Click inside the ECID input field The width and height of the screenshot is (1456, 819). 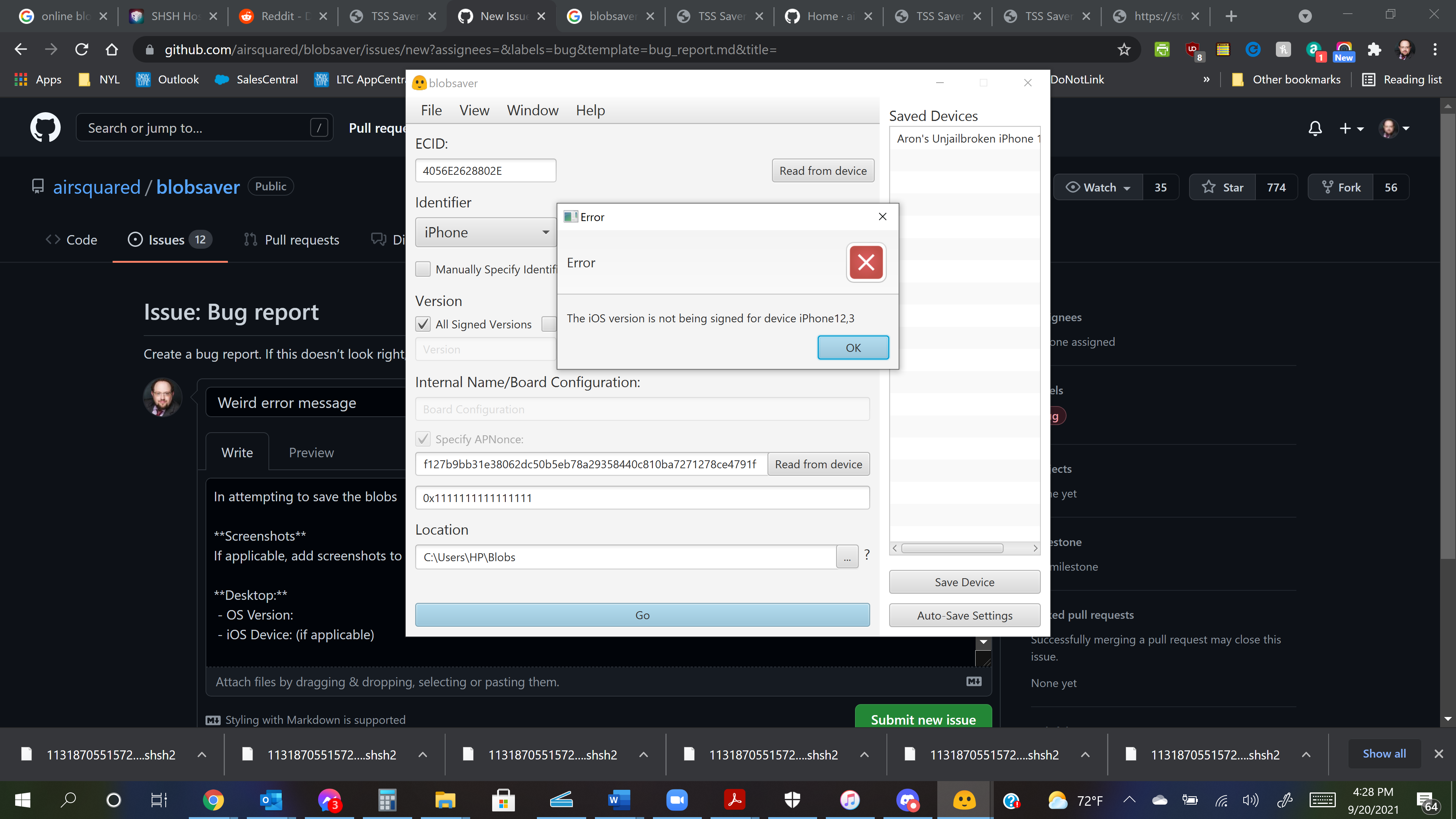[x=485, y=170]
